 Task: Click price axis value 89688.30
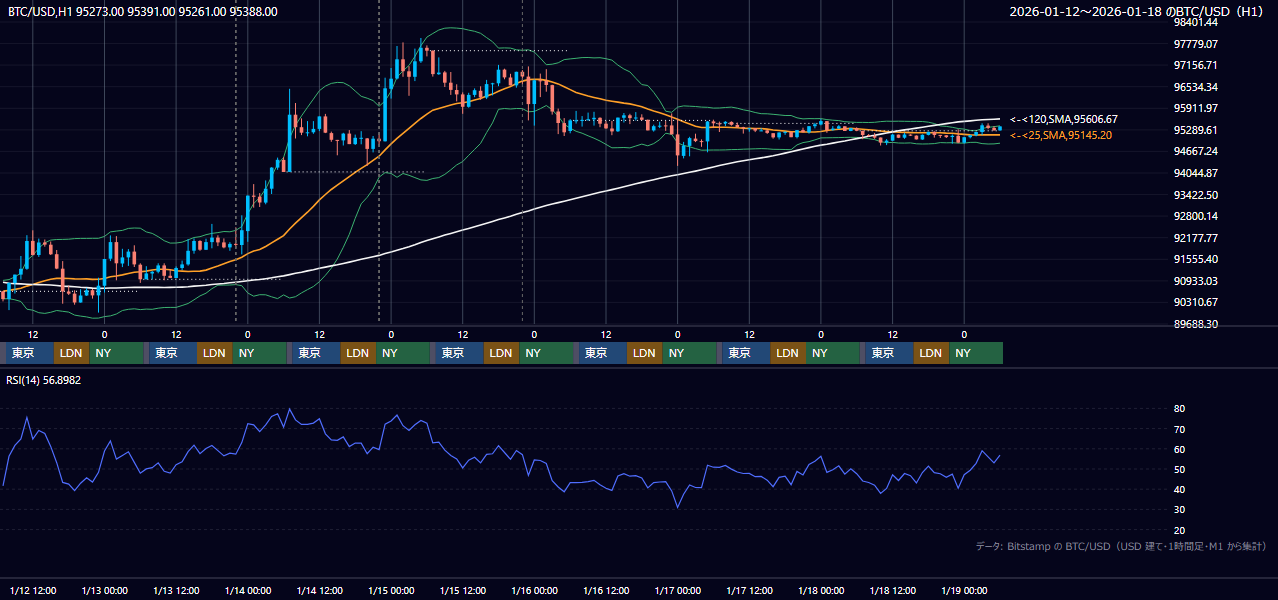tap(1195, 324)
